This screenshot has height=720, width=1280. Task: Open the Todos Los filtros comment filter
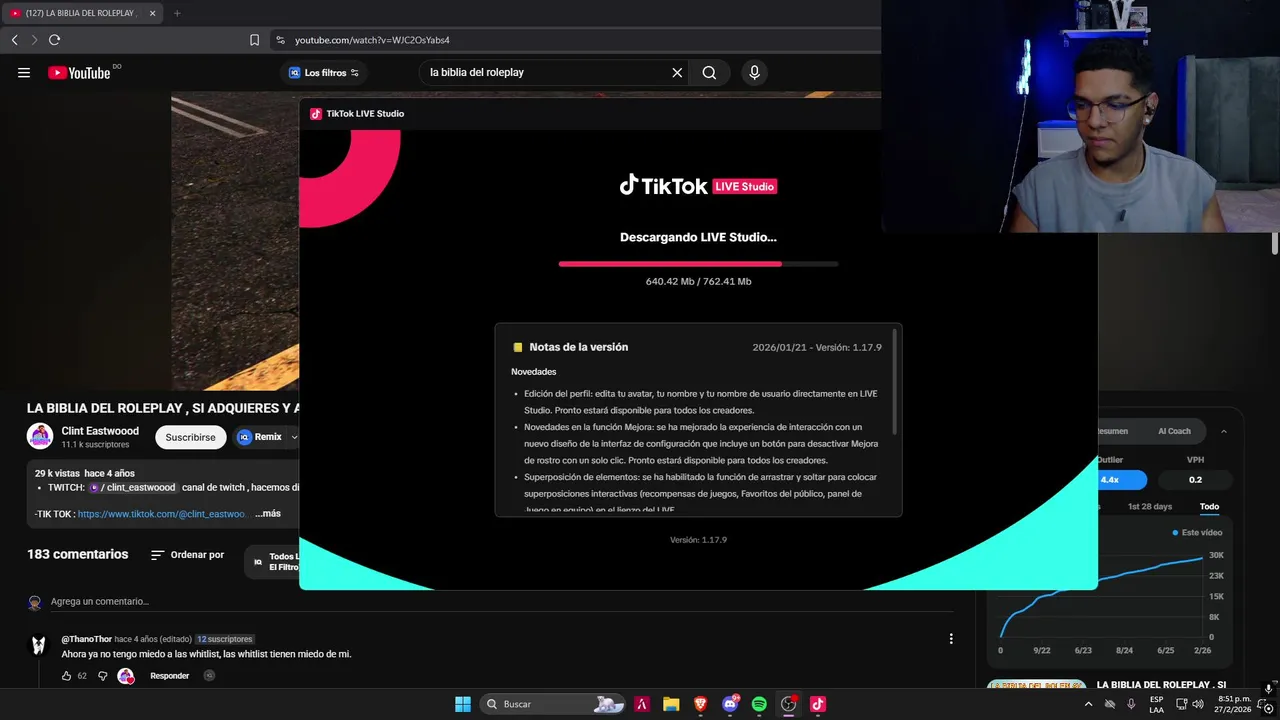(274, 562)
